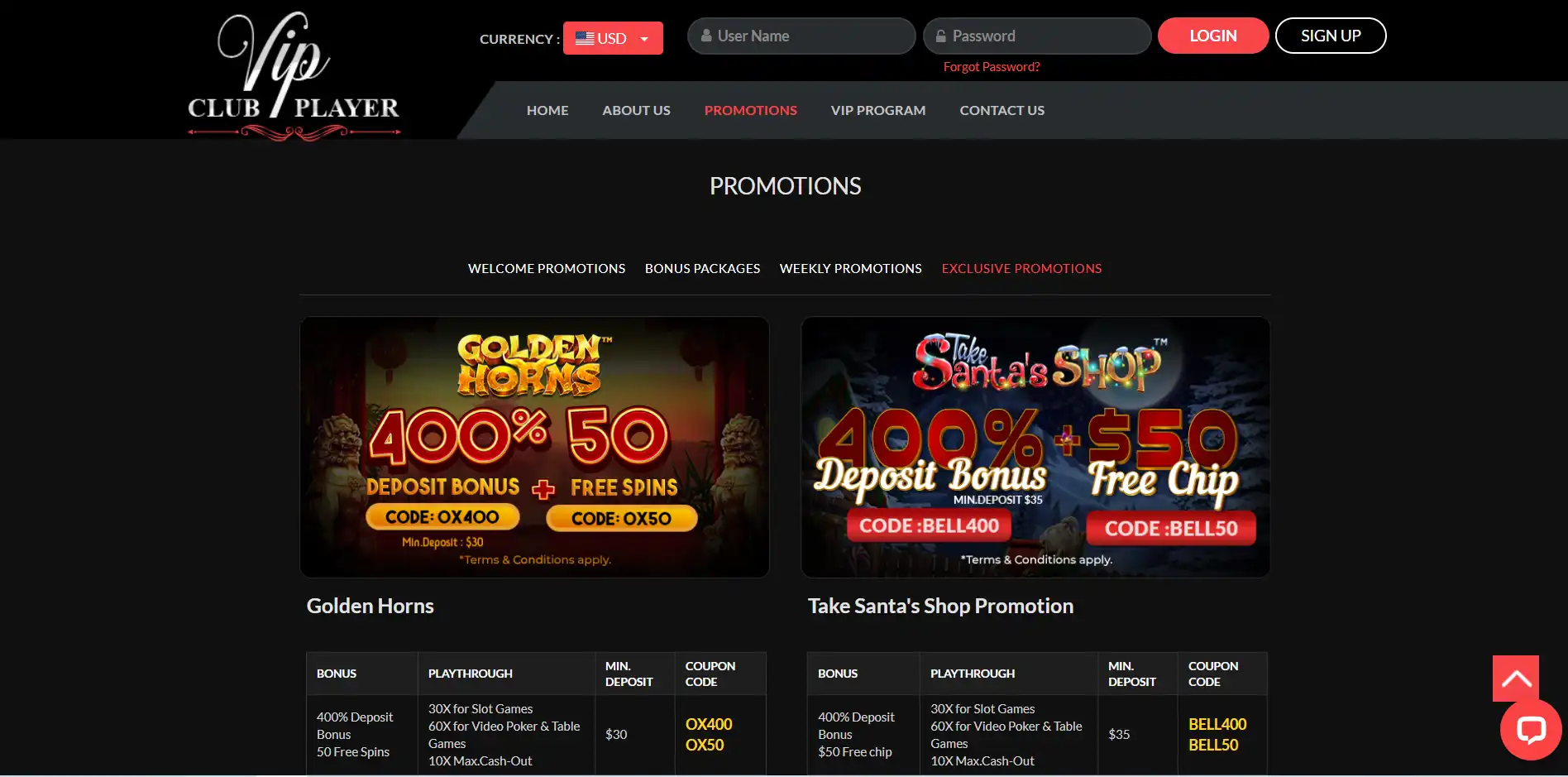Viewport: 1568px width, 777px height.
Task: Open the Take Santa's Shop banner
Action: click(x=1035, y=447)
